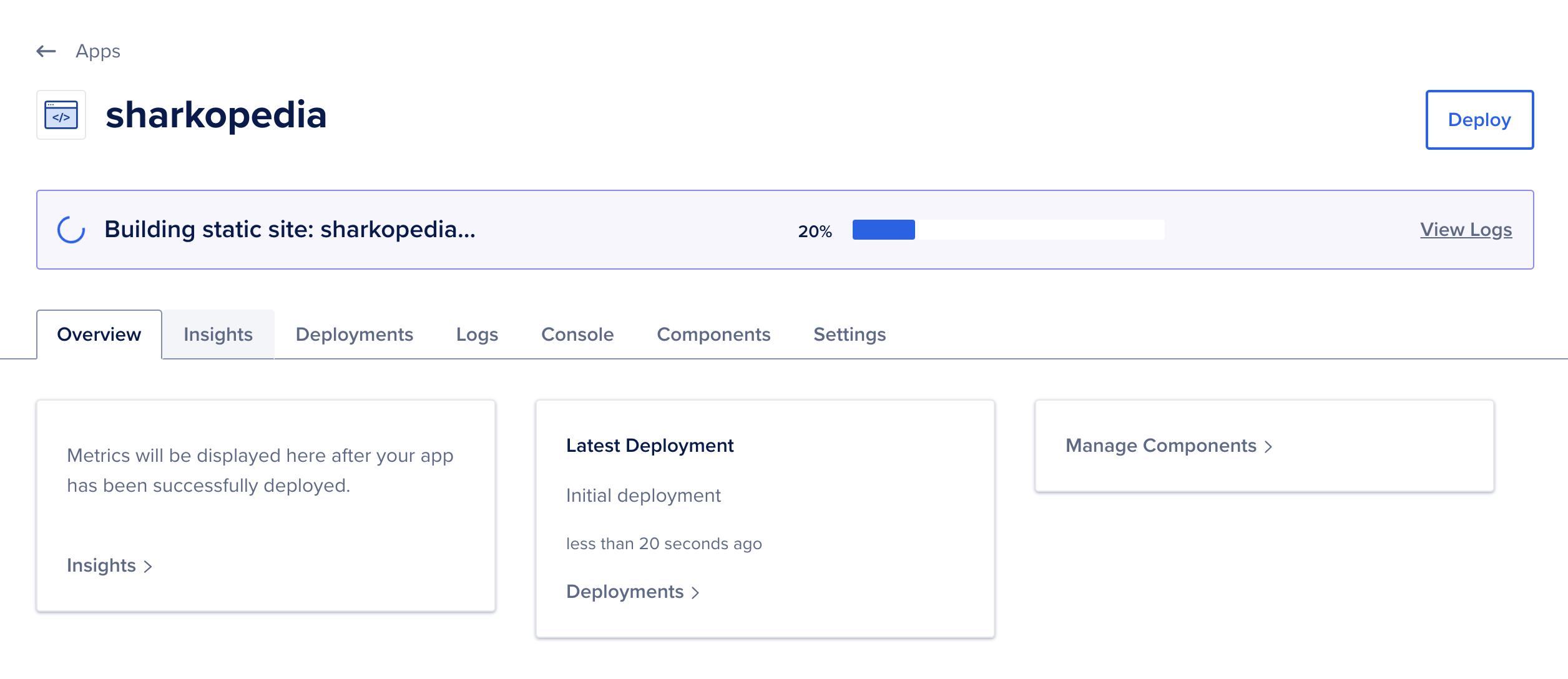Switch to the Insights tab
This screenshot has width=1568, height=679.
218,335
